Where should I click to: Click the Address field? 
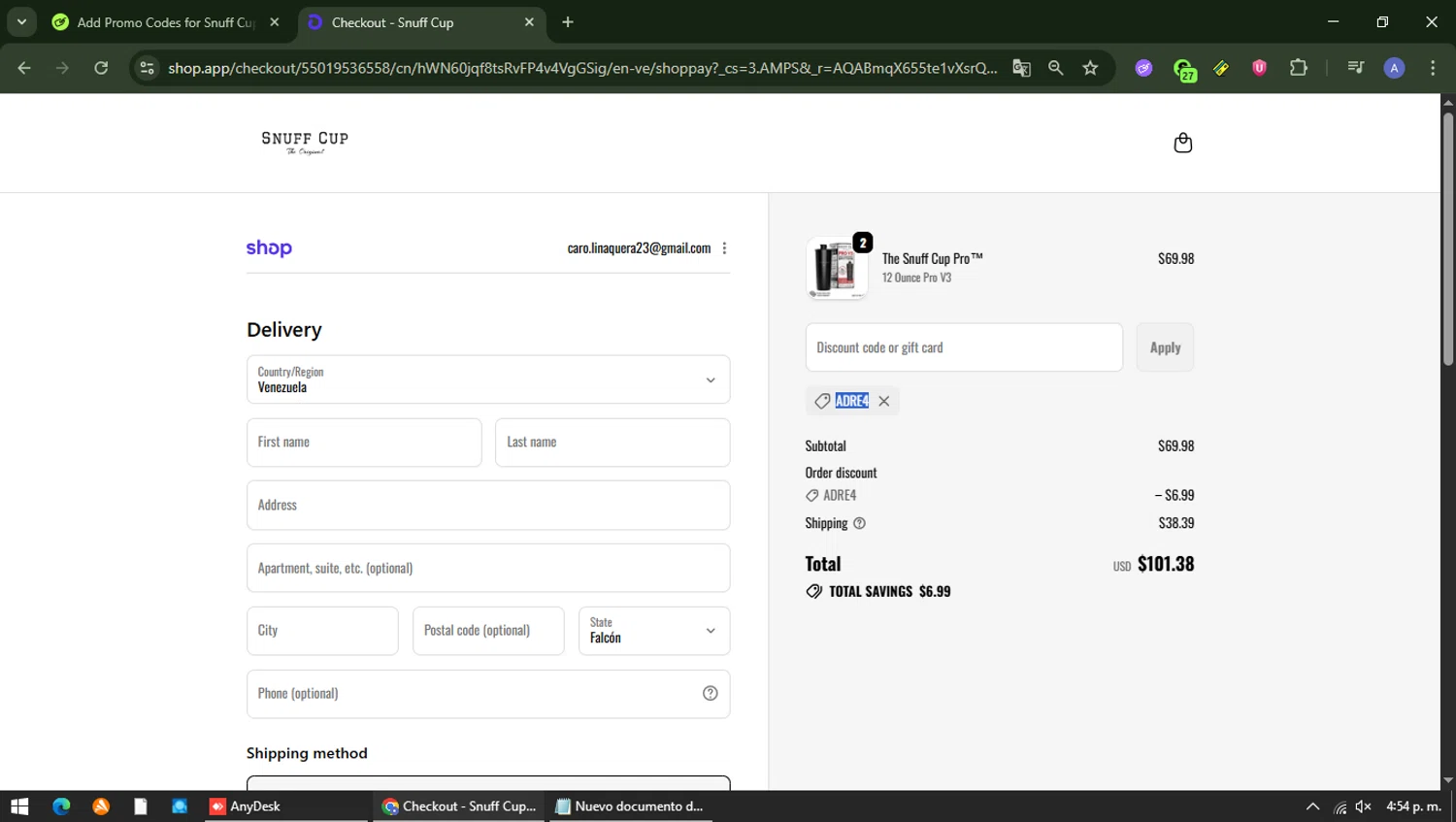(x=488, y=506)
